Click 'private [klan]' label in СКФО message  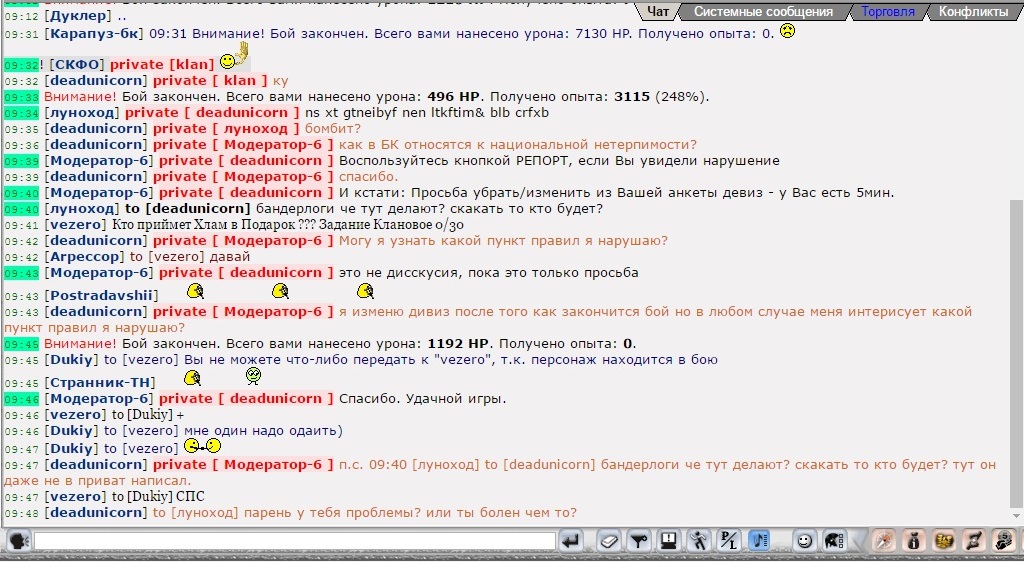[162, 65]
